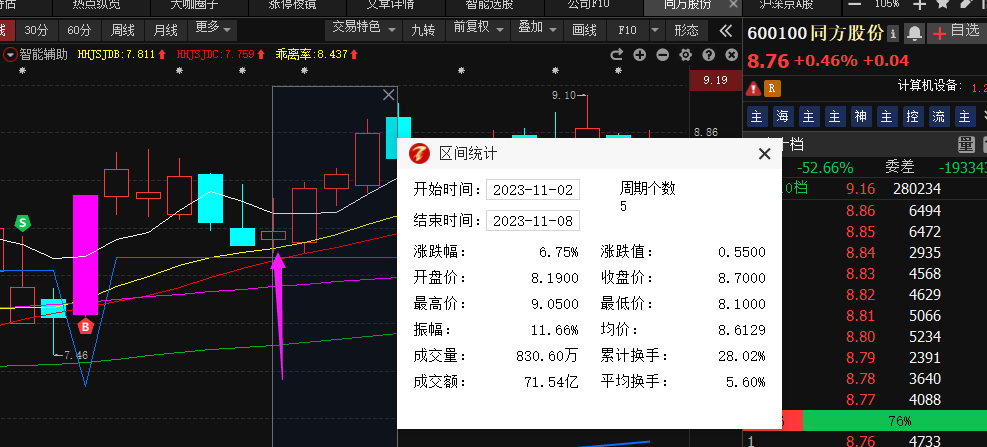This screenshot has width=987, height=447.
Task: Activate the 画线 drawing tool
Action: (584, 30)
